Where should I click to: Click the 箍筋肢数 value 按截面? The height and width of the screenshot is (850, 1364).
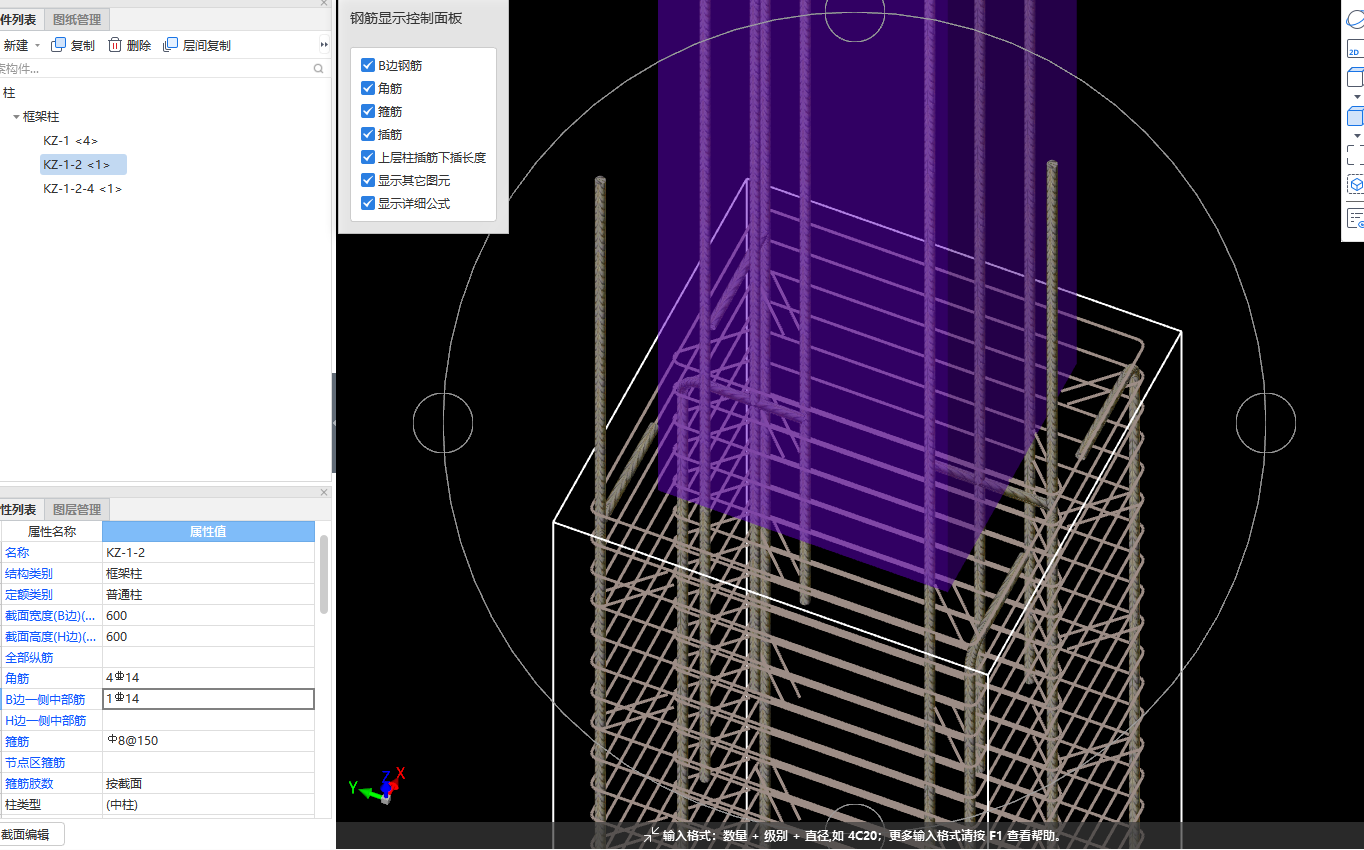209,783
